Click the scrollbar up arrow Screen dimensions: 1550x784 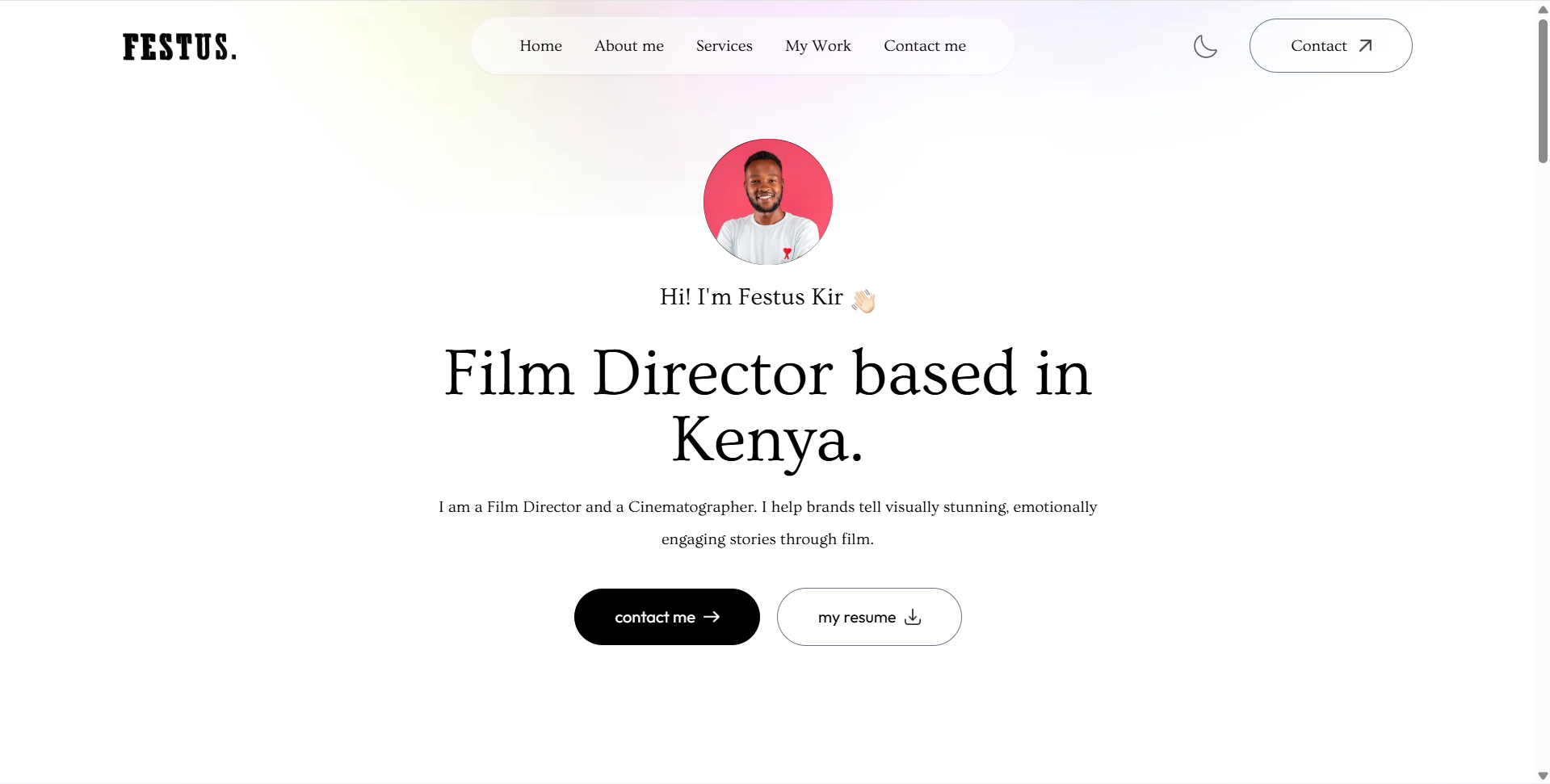(x=1543, y=9)
